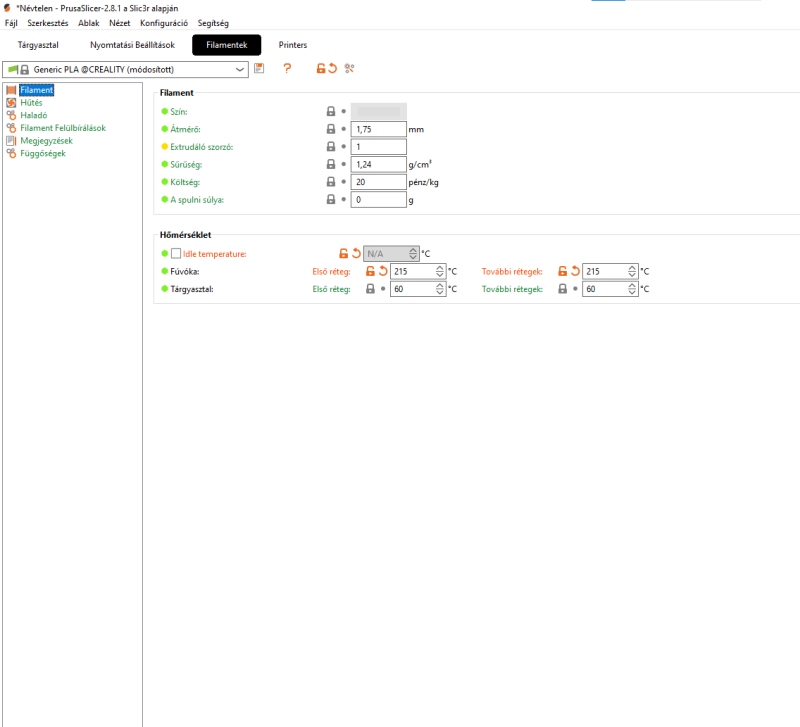
Task: Click the A spulni súlya input field
Action: point(379,199)
